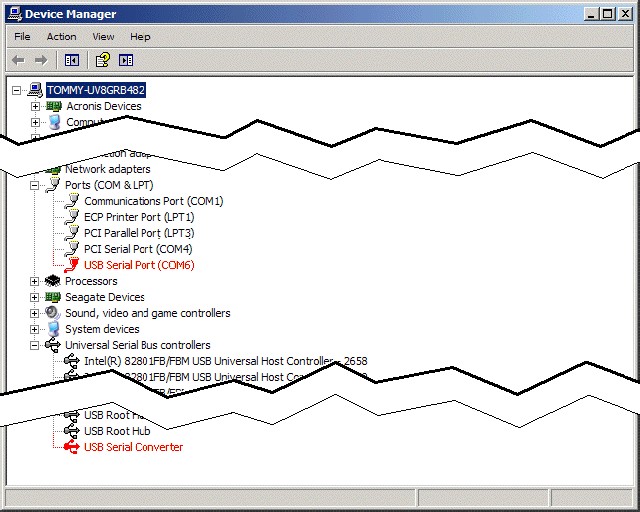Click the rightmost toolbar pane icon

[126, 61]
